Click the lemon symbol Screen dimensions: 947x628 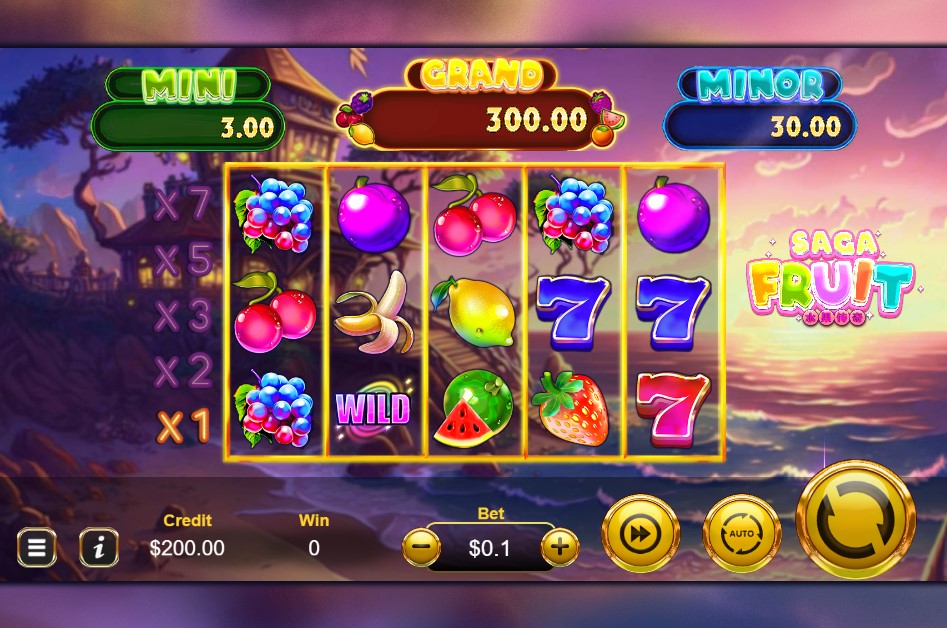[x=474, y=312]
